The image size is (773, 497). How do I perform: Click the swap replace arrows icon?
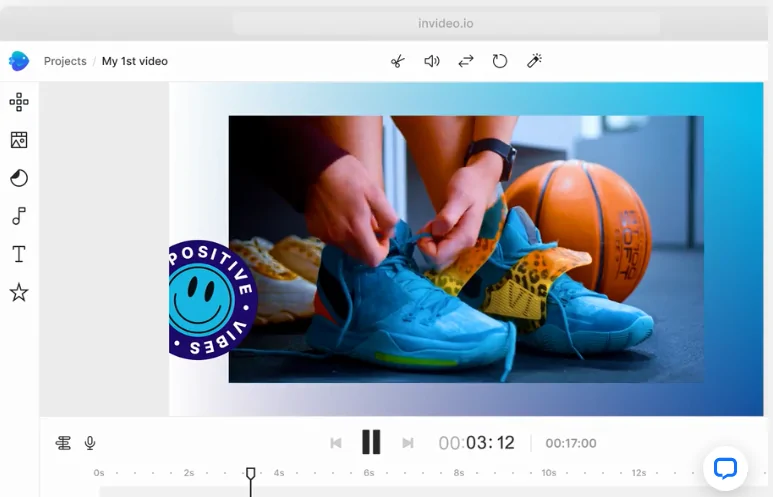[466, 61]
